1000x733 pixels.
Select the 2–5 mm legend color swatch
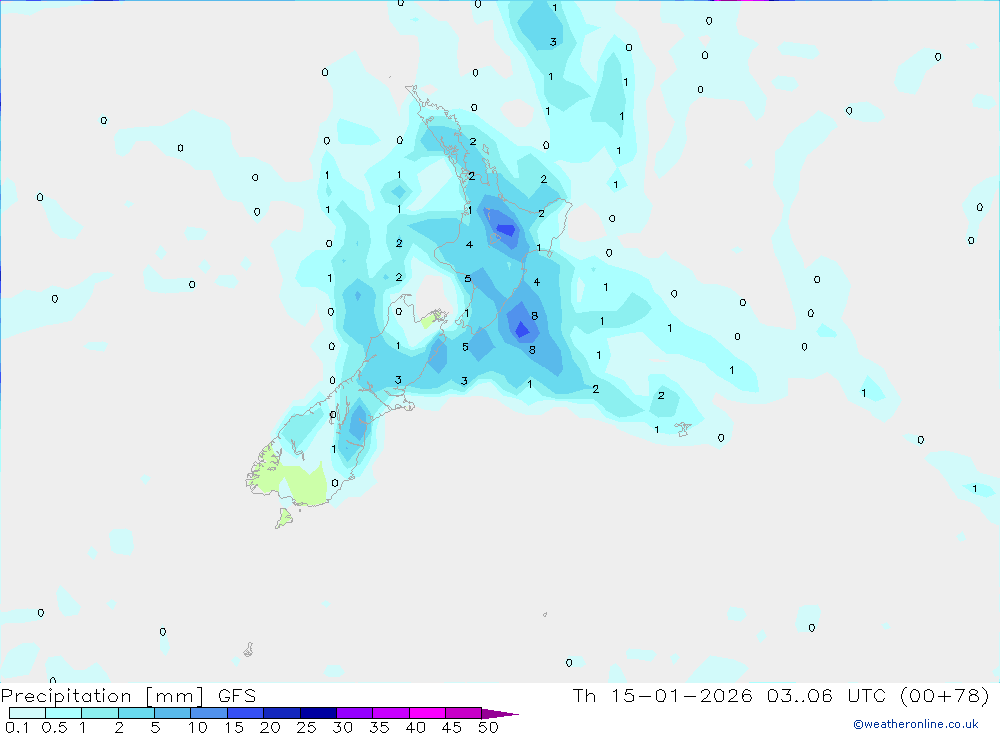[x=136, y=713]
